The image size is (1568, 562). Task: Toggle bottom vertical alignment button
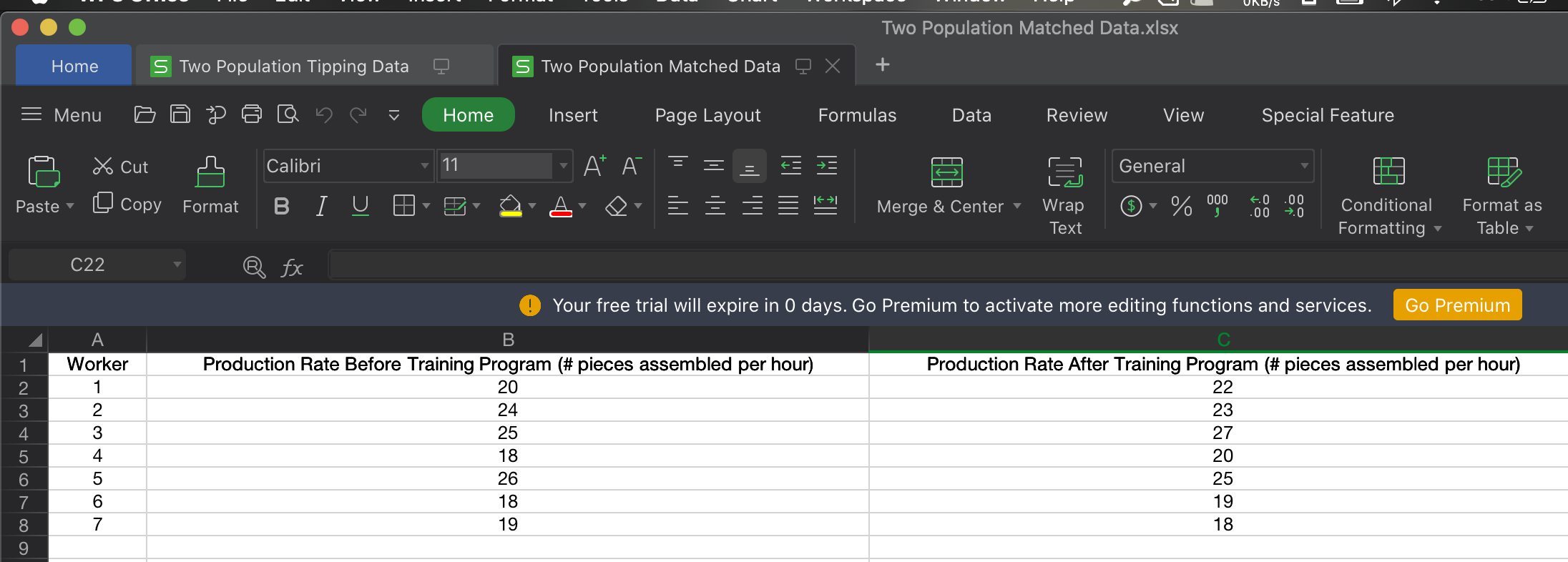pyautogui.click(x=750, y=166)
